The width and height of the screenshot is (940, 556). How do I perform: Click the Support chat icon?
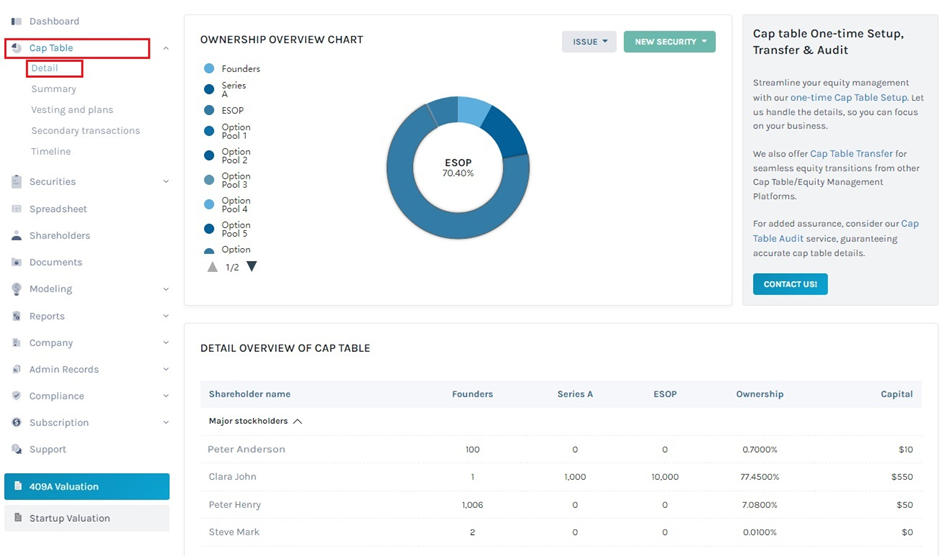tap(16, 449)
